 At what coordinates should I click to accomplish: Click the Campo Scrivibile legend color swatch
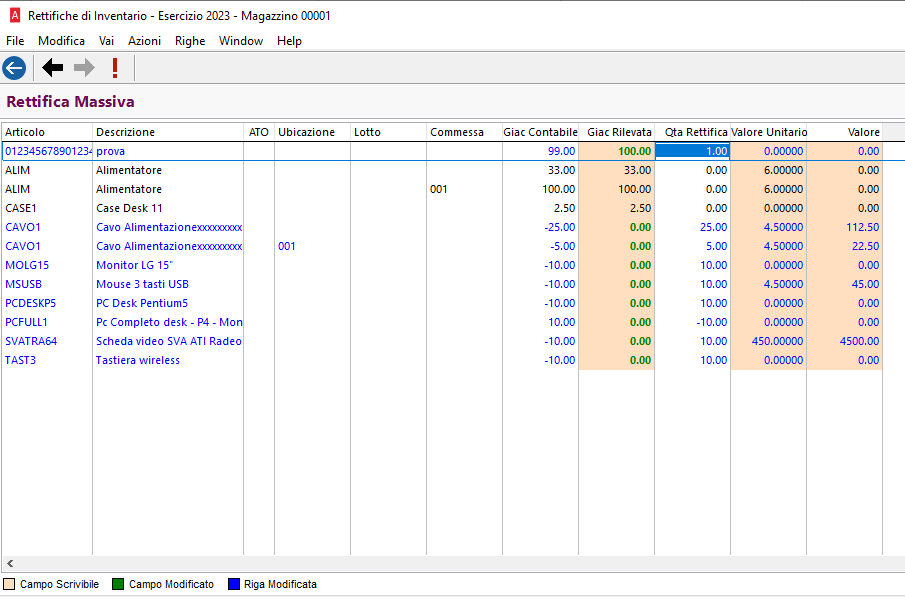click(9, 584)
